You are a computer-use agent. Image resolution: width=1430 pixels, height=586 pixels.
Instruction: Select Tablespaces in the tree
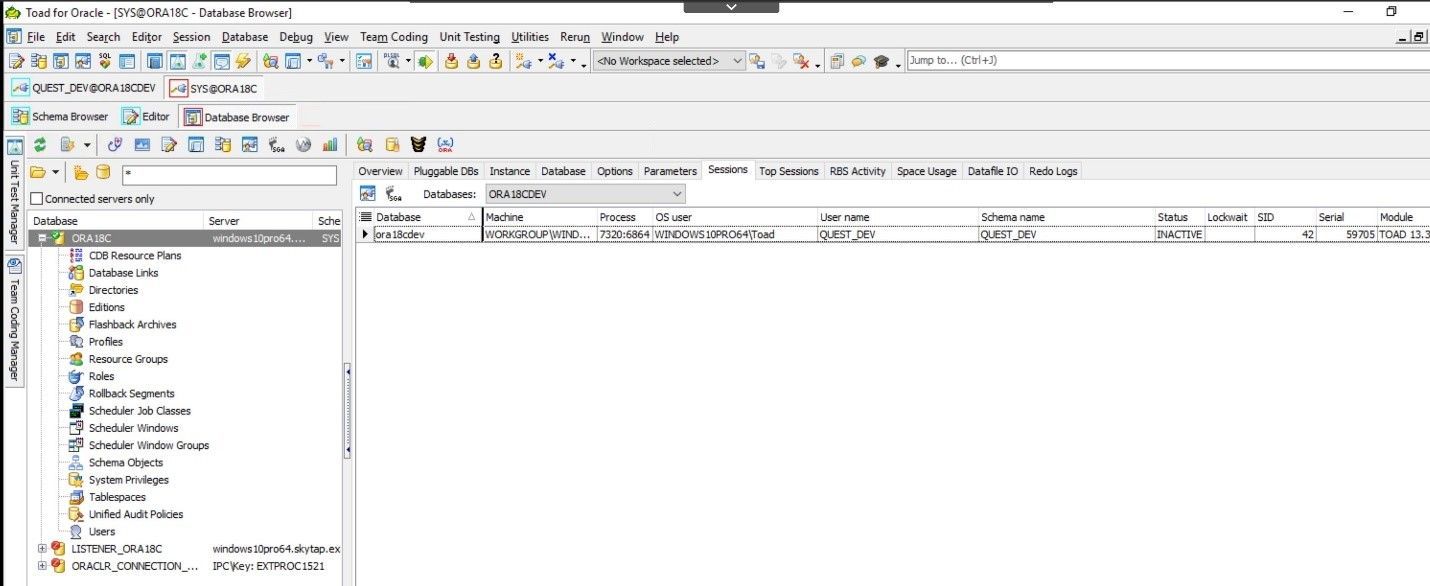click(x=117, y=497)
